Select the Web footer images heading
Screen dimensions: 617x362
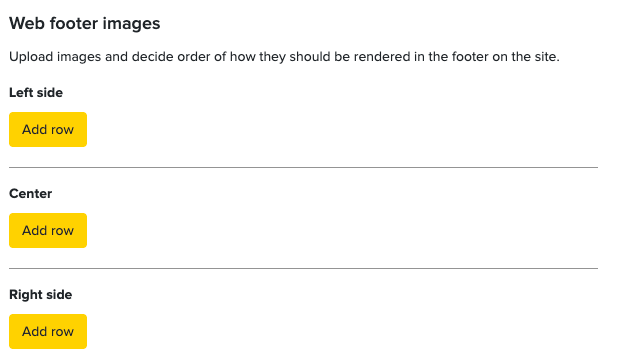85,24
